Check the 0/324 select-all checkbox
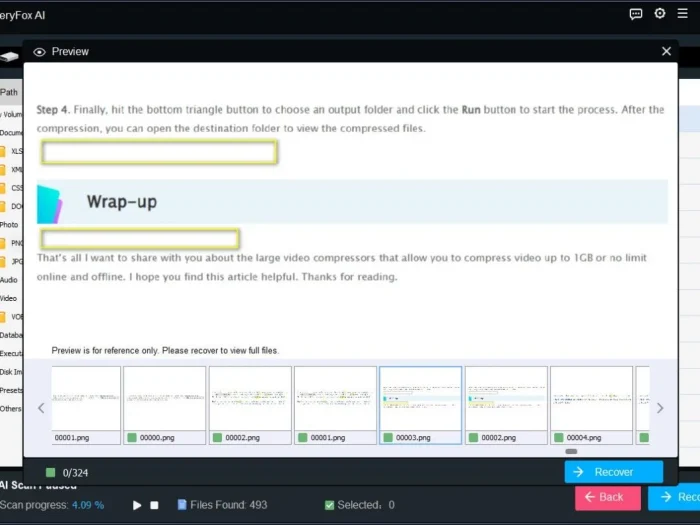The width and height of the screenshot is (700, 525). (x=51, y=472)
